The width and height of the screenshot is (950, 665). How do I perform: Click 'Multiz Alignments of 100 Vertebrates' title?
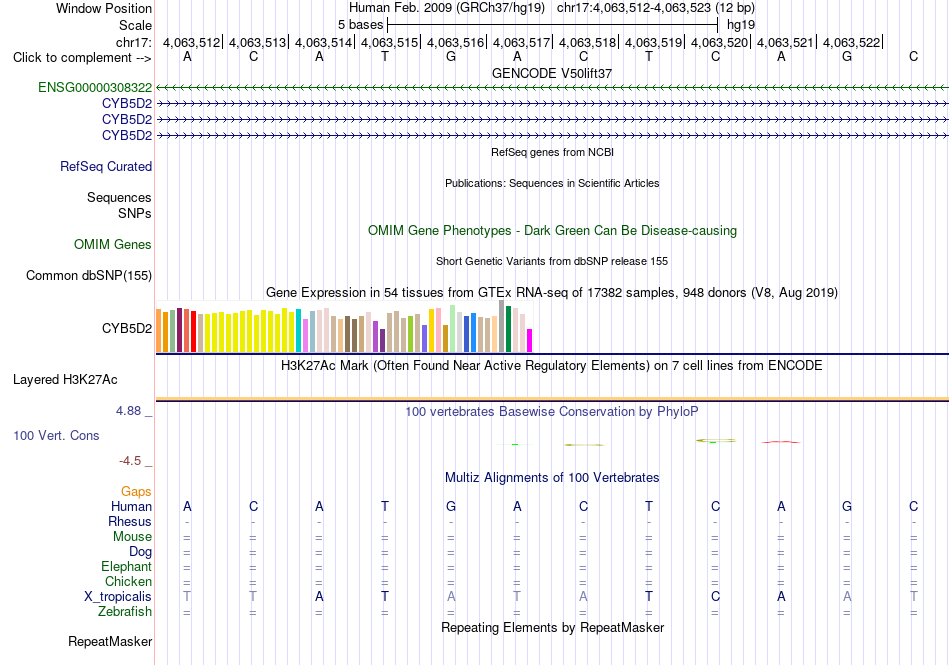[x=552, y=477]
